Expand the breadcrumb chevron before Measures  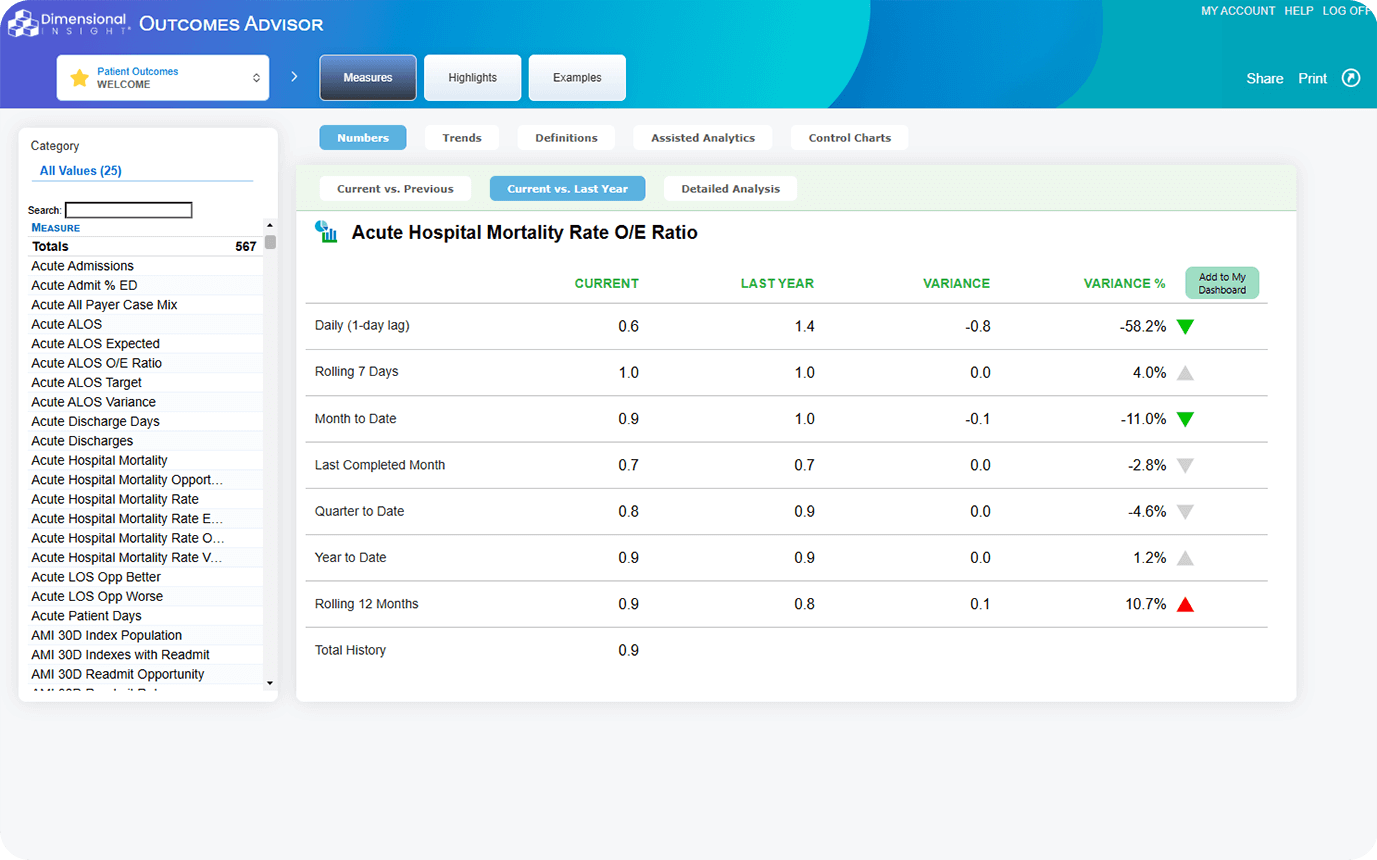(294, 77)
